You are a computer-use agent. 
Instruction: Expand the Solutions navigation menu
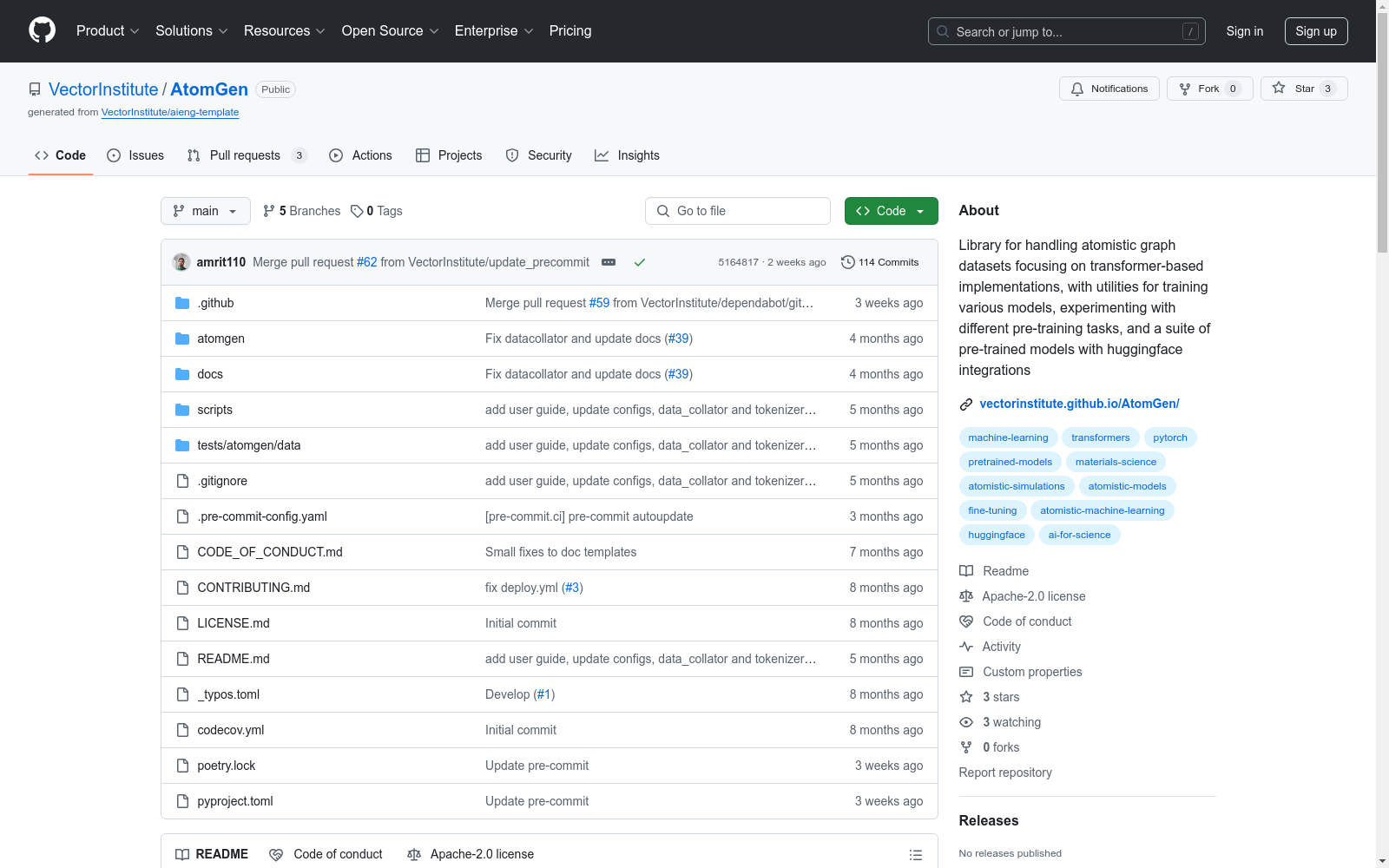[x=192, y=31]
